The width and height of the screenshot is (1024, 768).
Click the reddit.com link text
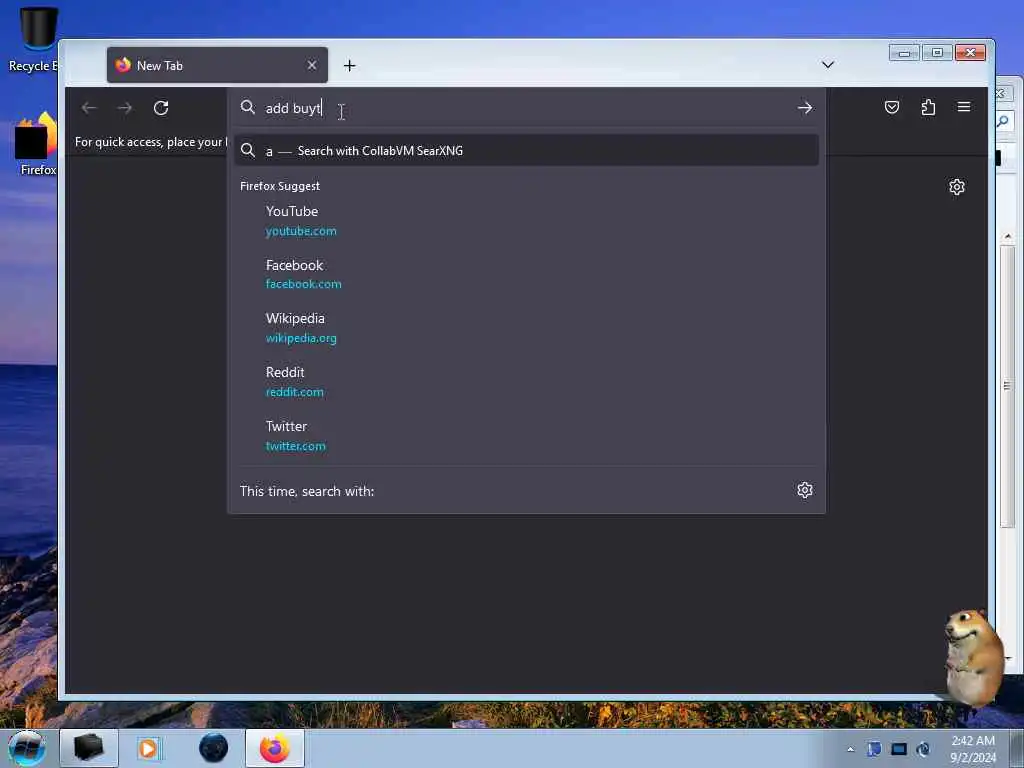(295, 392)
